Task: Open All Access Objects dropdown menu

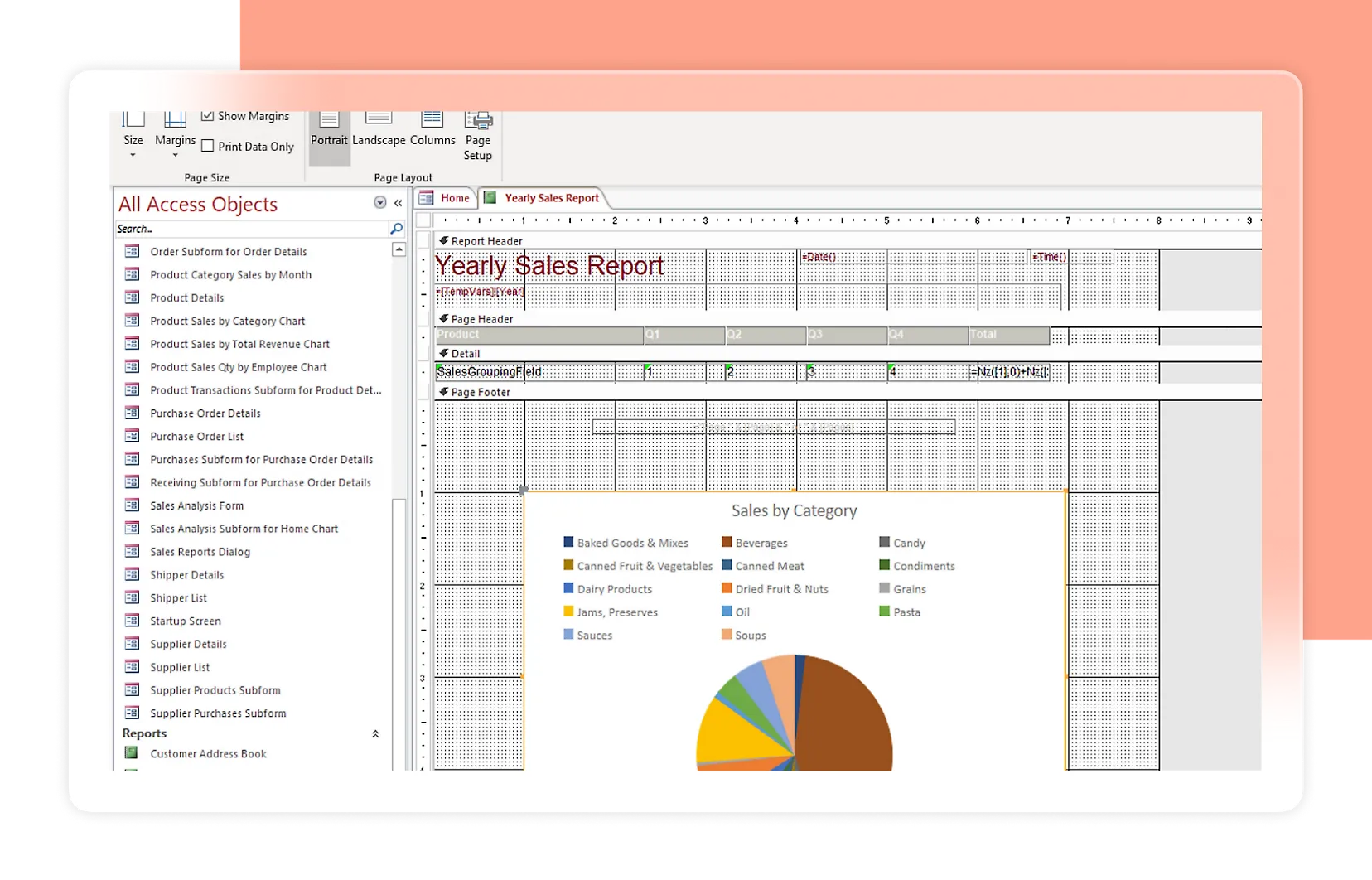Action: pos(380,203)
